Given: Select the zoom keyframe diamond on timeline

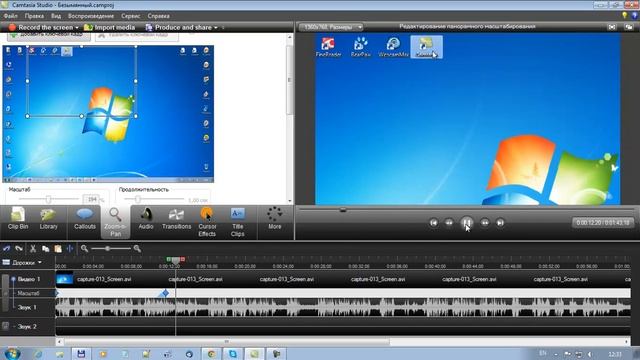Looking at the screenshot, I should coord(165,293).
